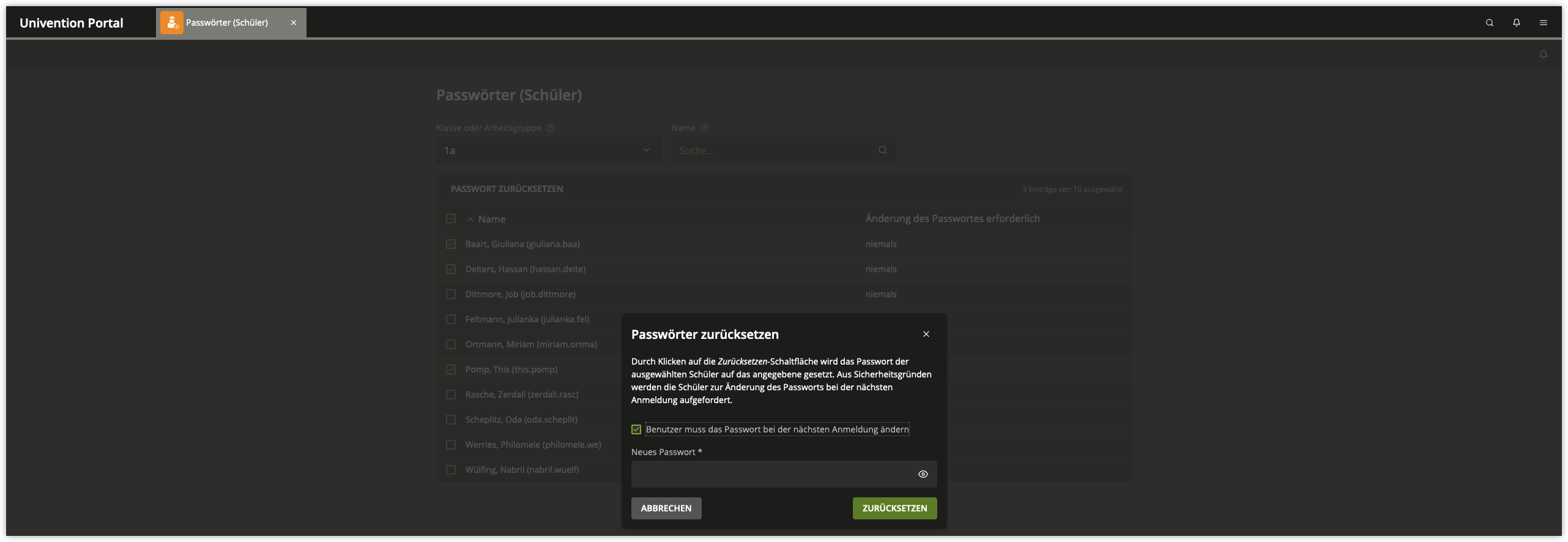This screenshot has width=1568, height=542.
Task: Switch to the Passwörter (Schüler) tab
Action: pos(231,23)
